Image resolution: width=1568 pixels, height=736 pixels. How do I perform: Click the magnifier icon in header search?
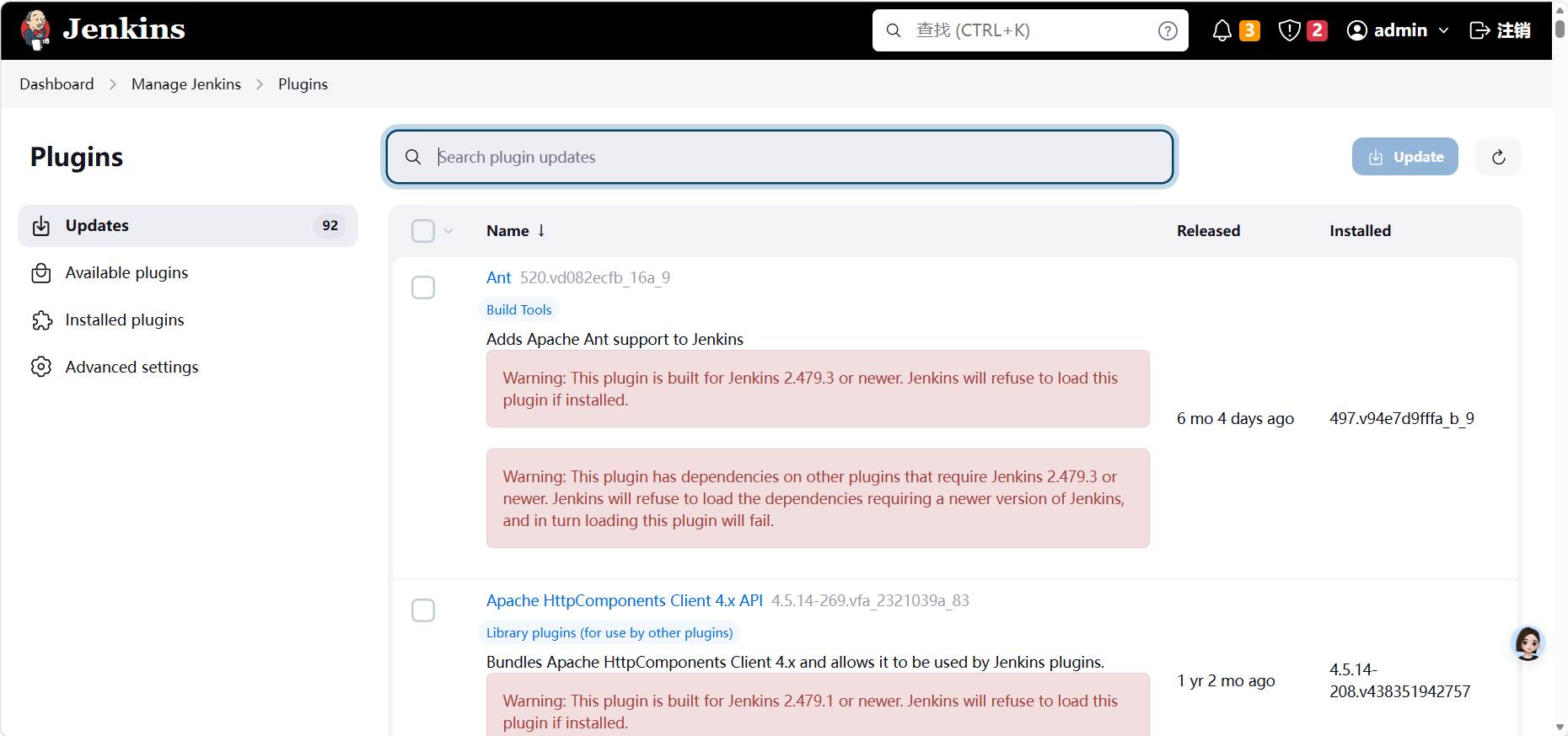pyautogui.click(x=894, y=30)
